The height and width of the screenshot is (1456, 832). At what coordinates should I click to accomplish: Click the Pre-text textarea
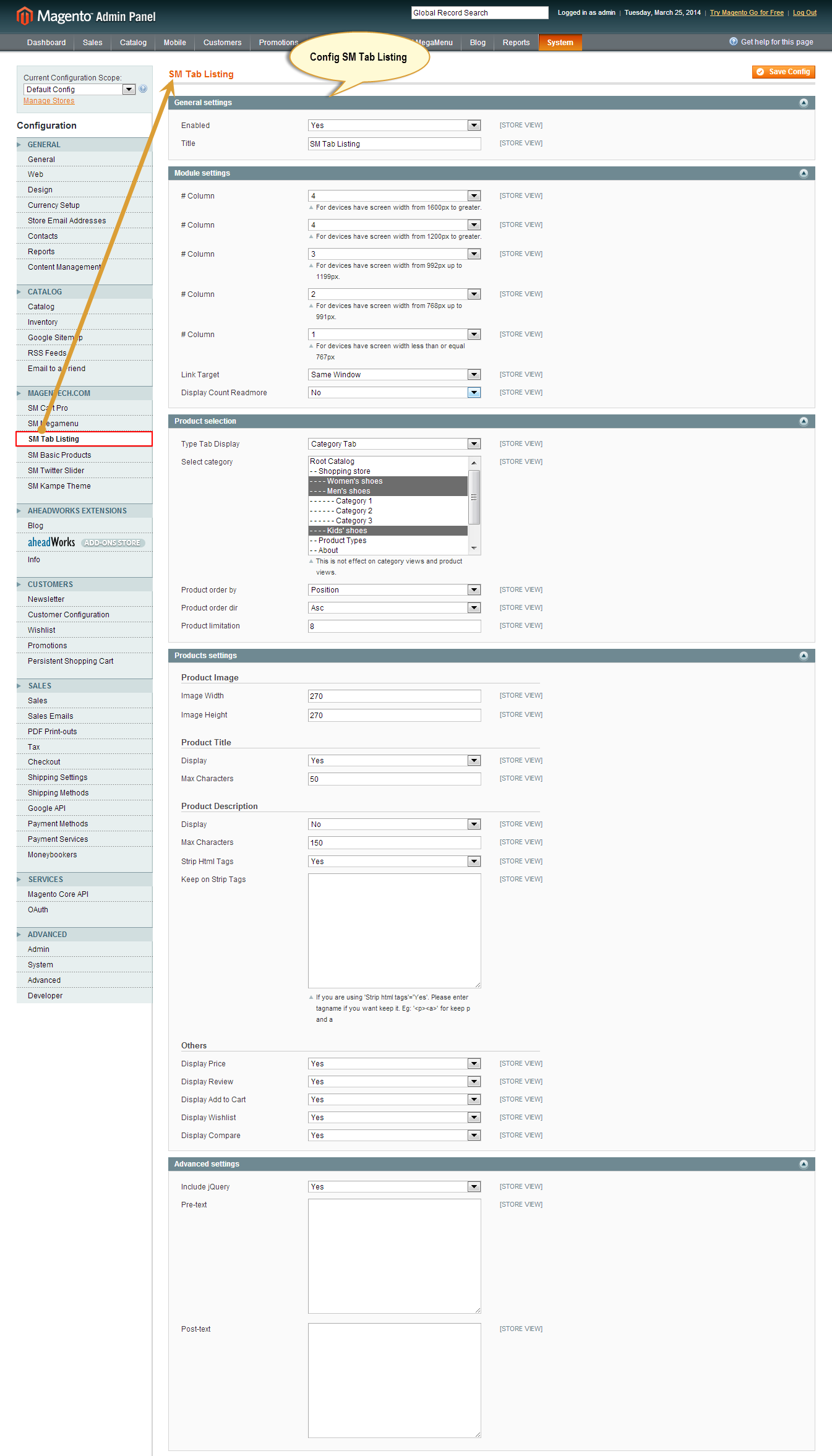[394, 1256]
